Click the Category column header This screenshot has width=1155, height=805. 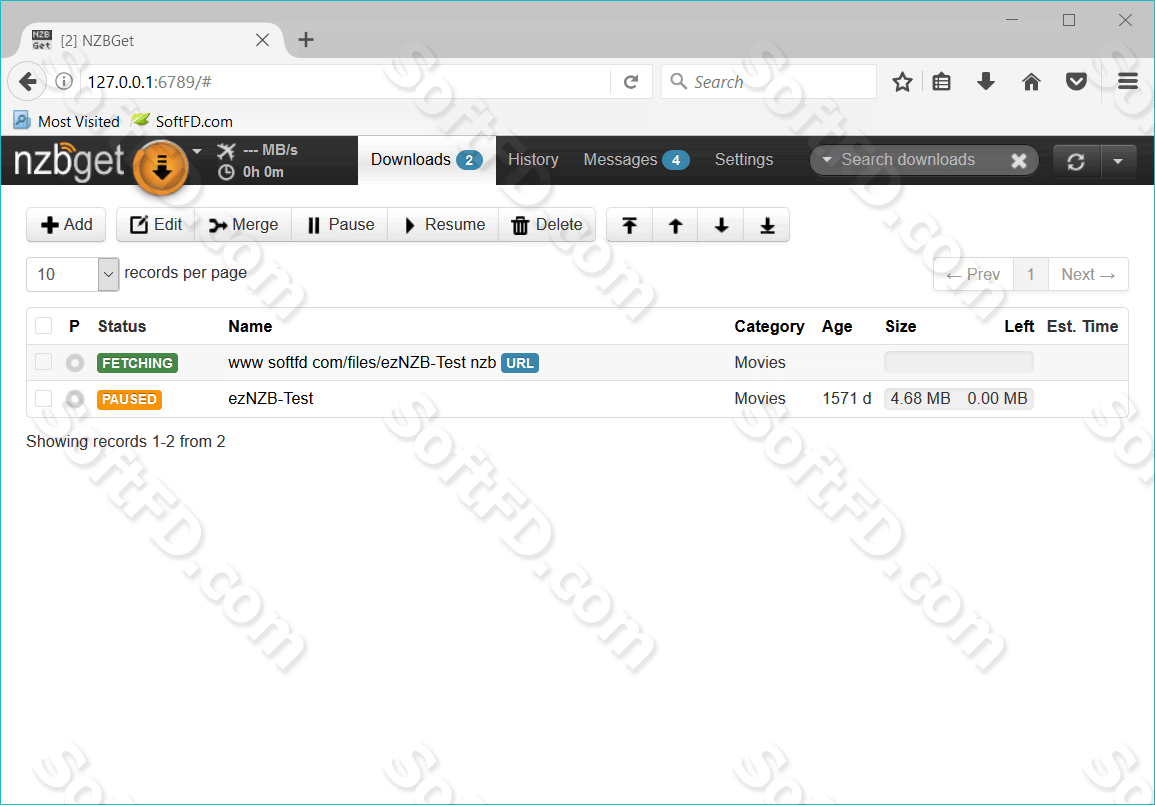(769, 326)
